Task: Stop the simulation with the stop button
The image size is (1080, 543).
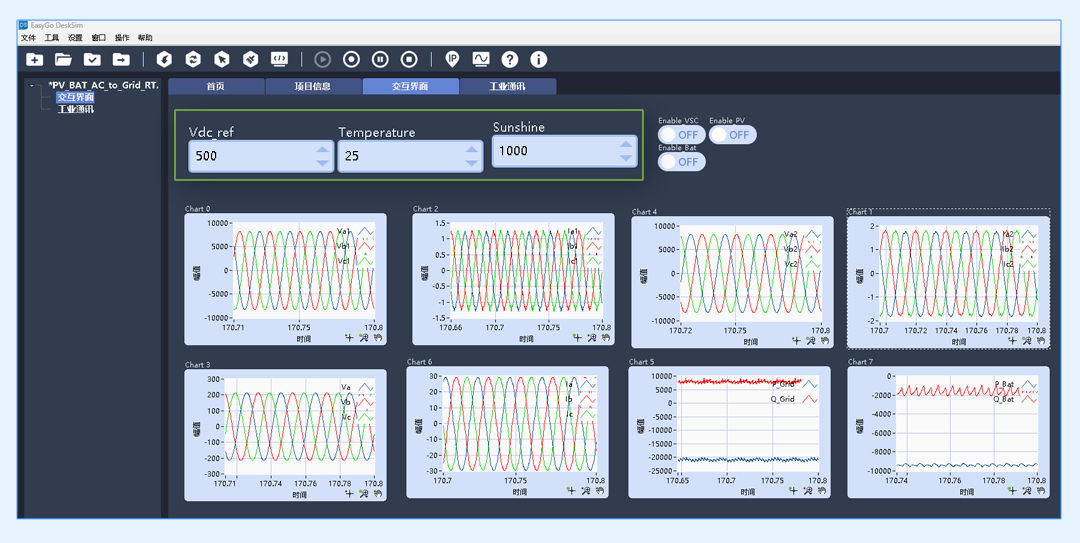Action: coord(409,59)
